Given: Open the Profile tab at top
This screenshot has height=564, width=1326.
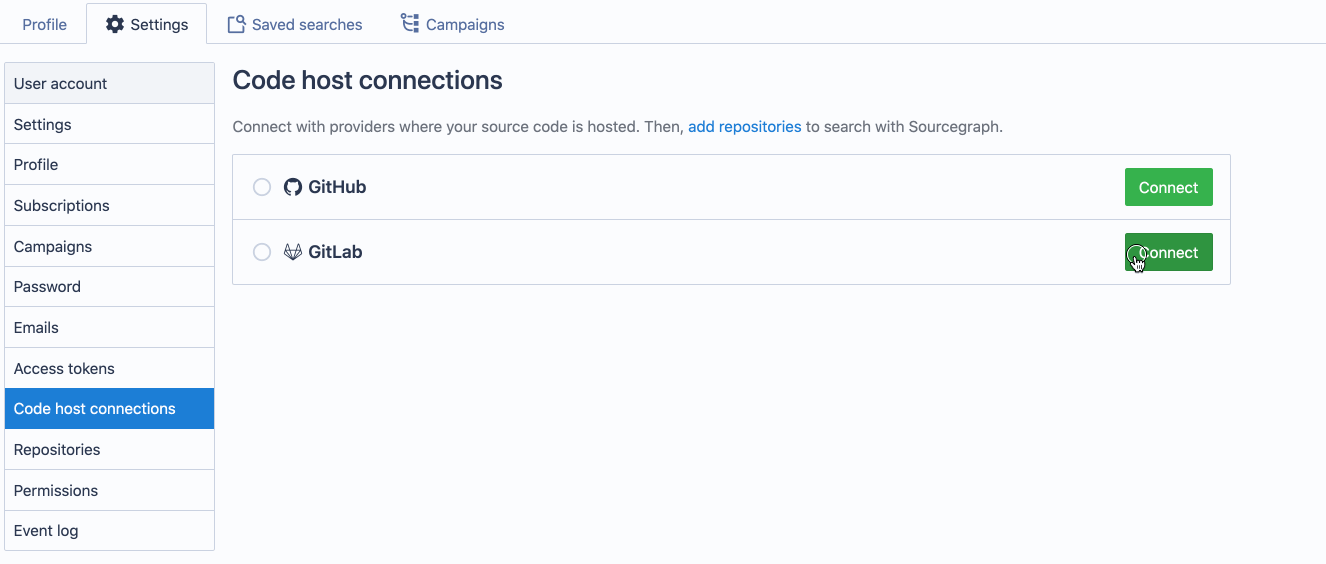Looking at the screenshot, I should click(44, 24).
